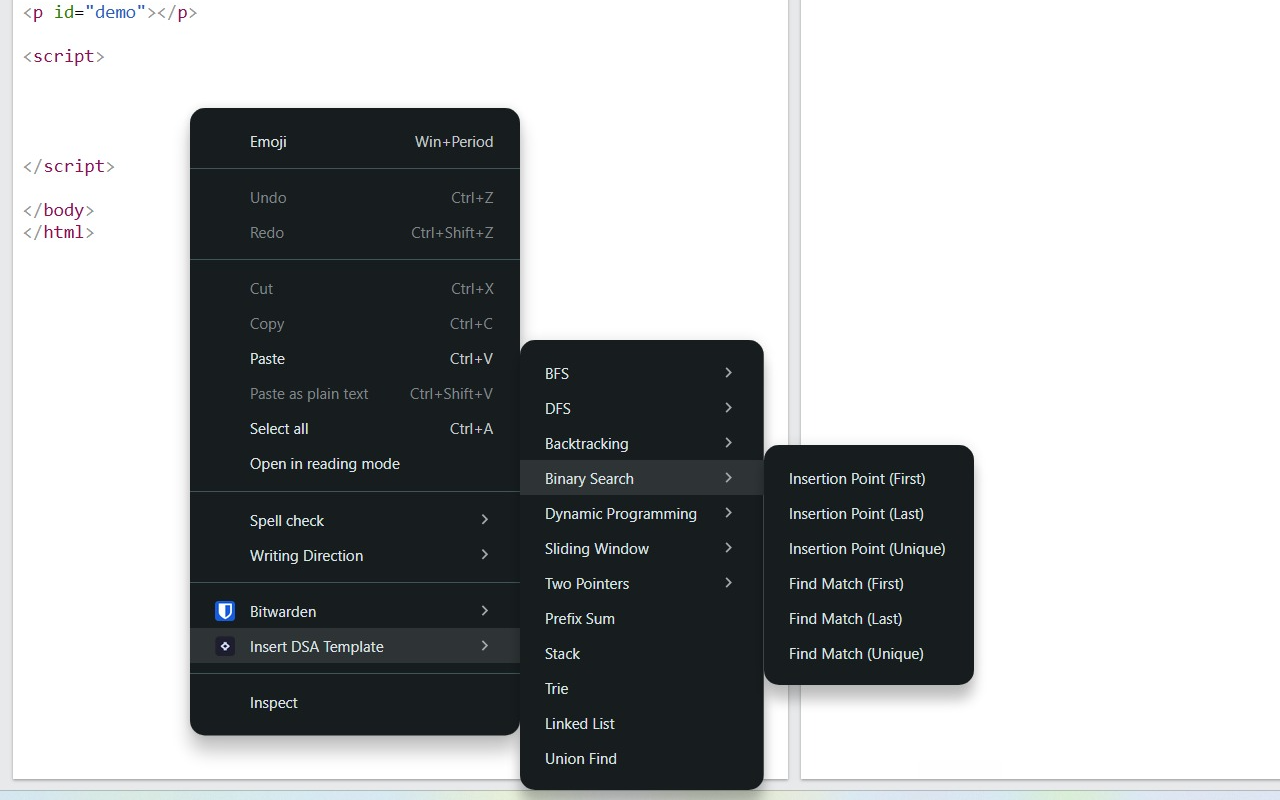Click Inspect in the context menu
This screenshot has height=800, width=1280.
pos(355,703)
